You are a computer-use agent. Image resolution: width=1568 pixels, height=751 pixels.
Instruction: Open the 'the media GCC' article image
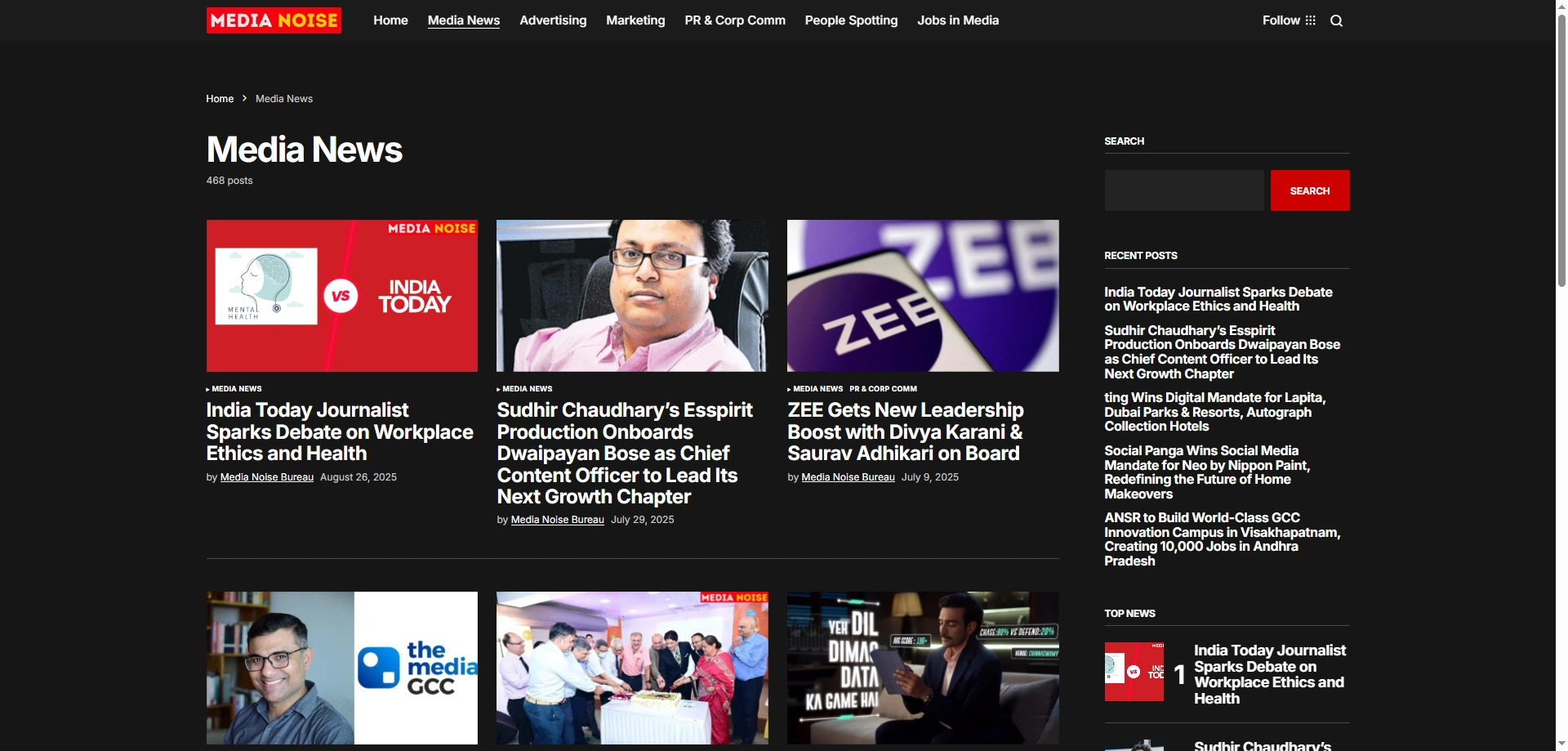[342, 668]
